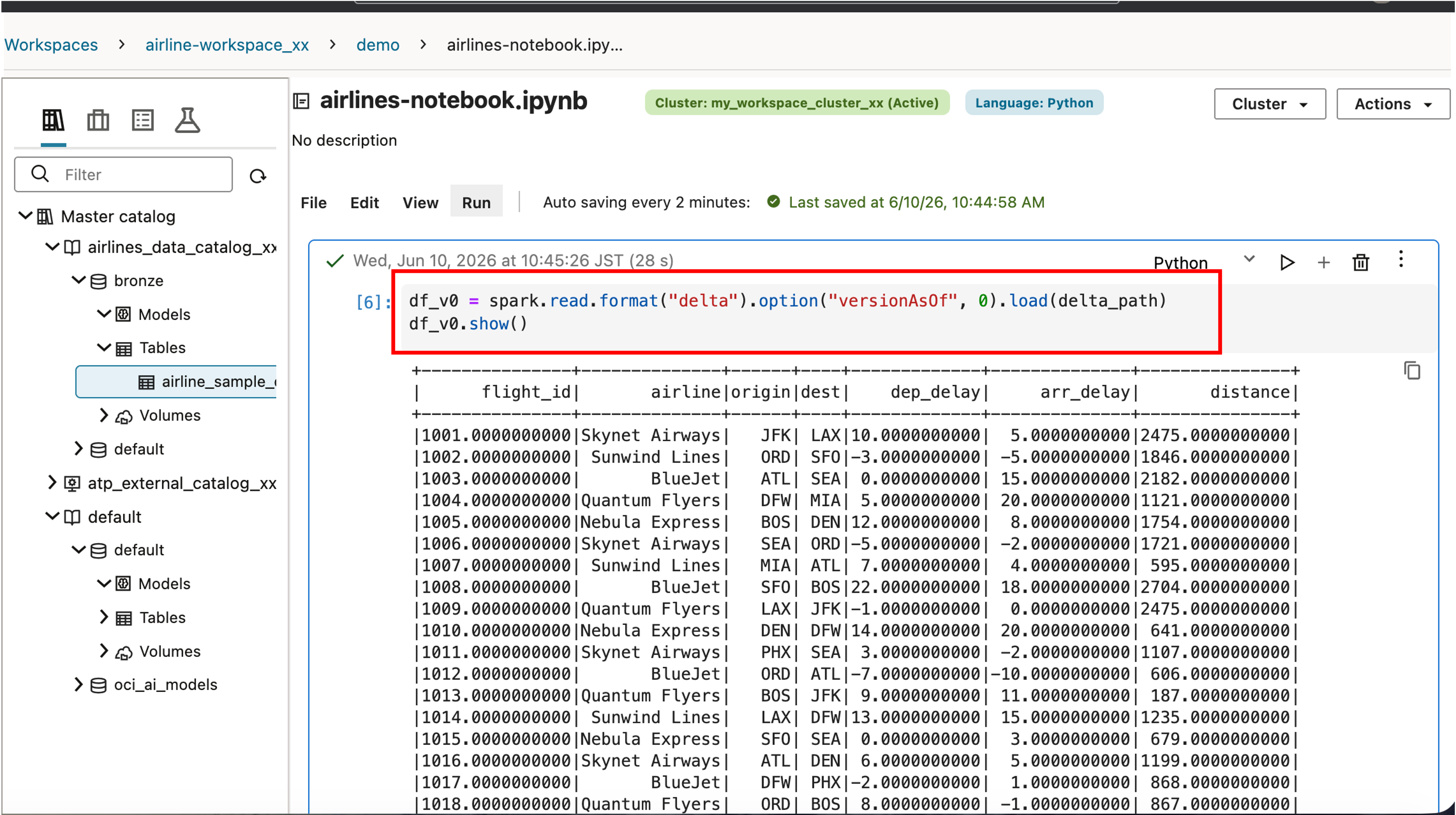Click Volumes cloud icon under default schema
The image size is (1456, 815).
124,653
